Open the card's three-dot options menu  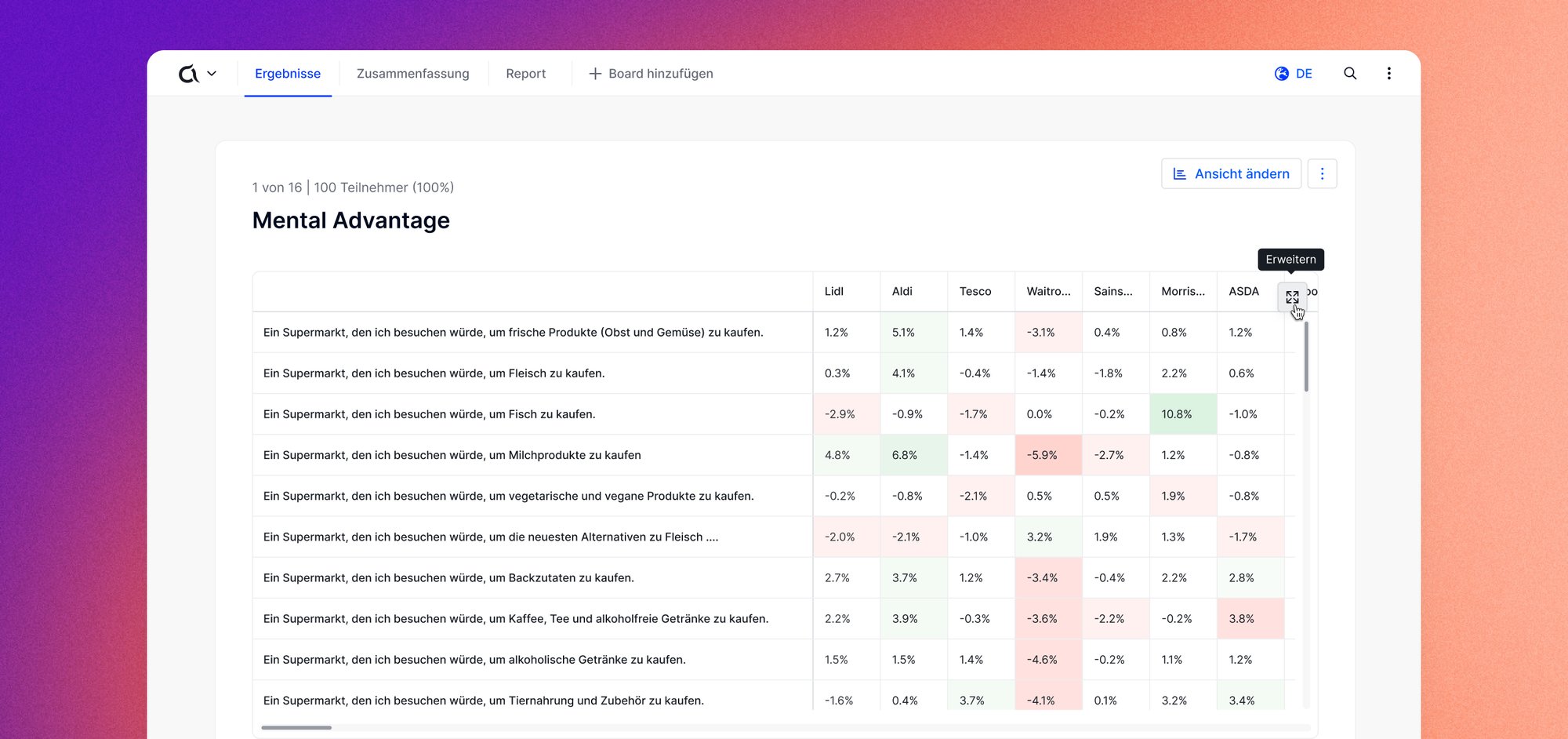click(1323, 173)
